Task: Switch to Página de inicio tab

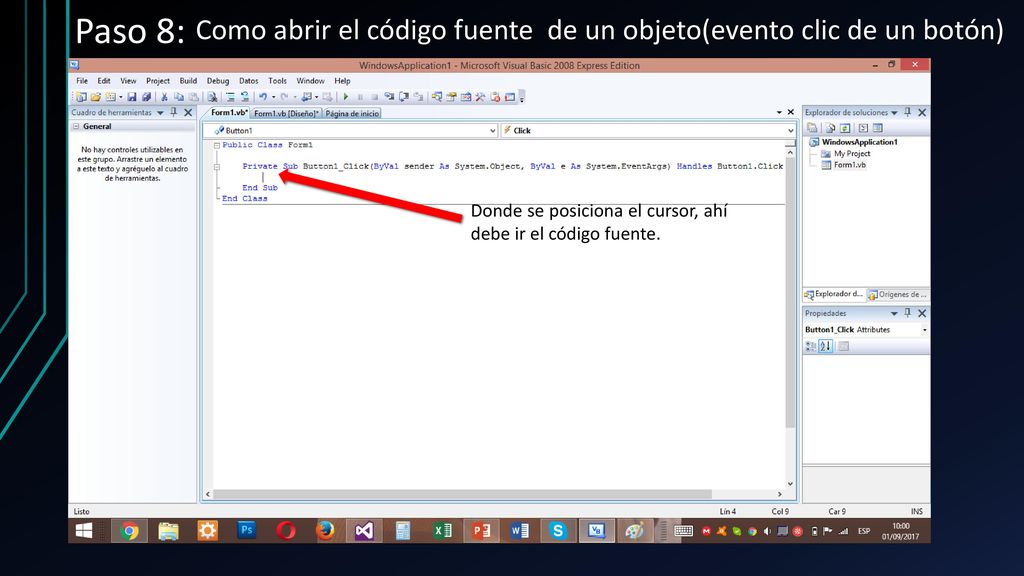Action: pos(352,113)
